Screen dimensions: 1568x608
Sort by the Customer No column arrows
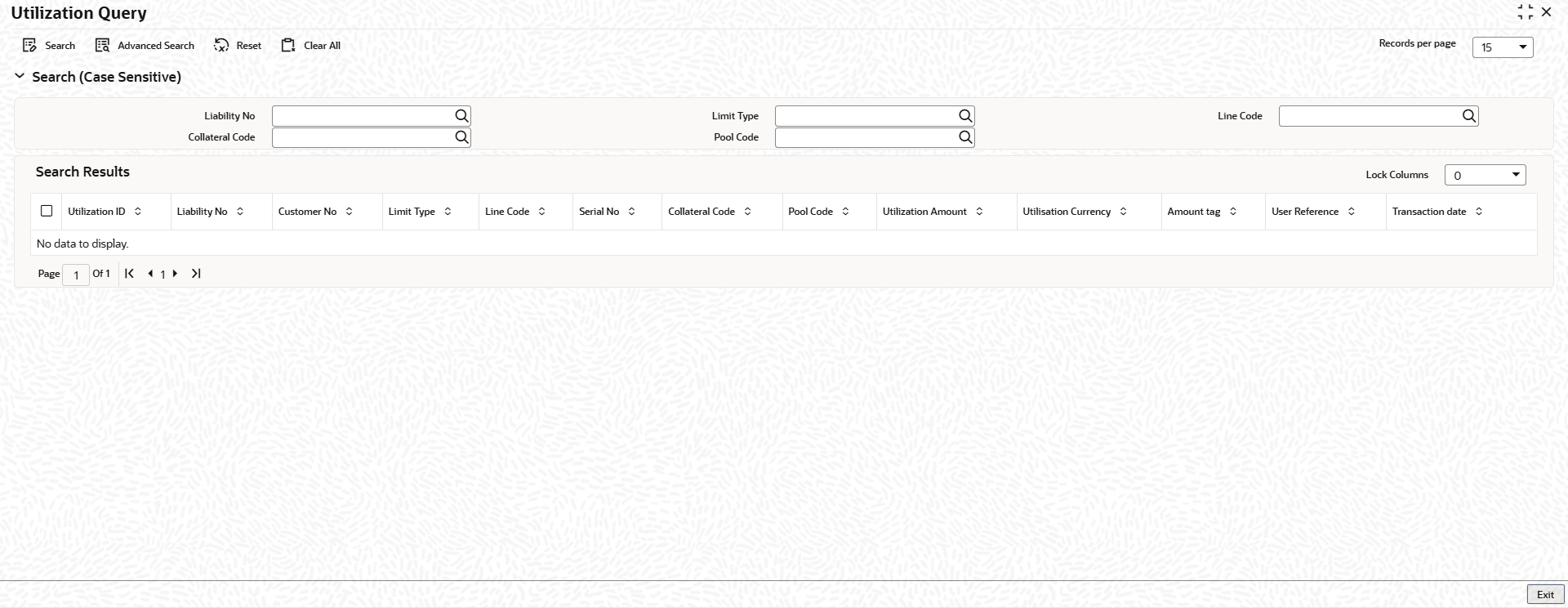[350, 212]
